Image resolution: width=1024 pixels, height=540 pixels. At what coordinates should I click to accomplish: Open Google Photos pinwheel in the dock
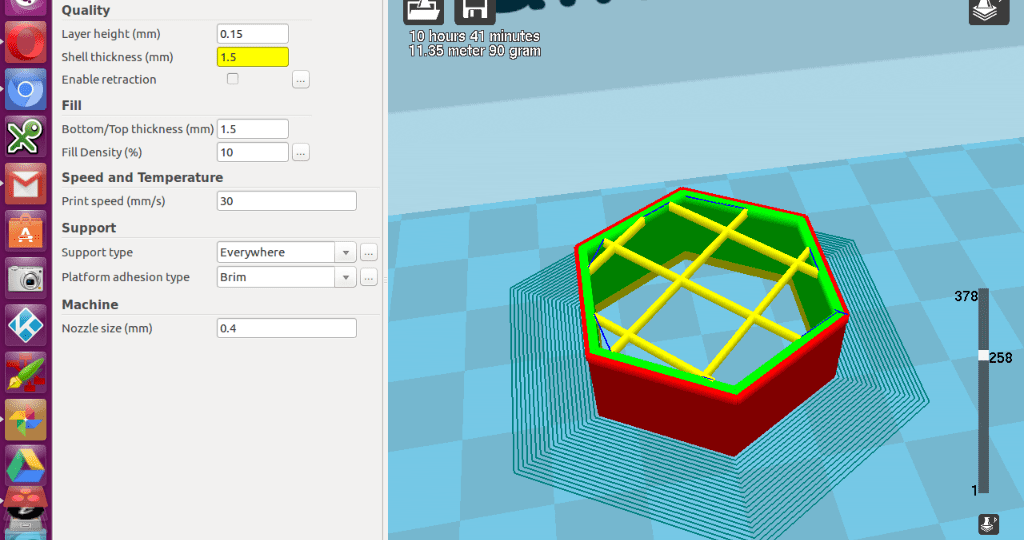26,420
